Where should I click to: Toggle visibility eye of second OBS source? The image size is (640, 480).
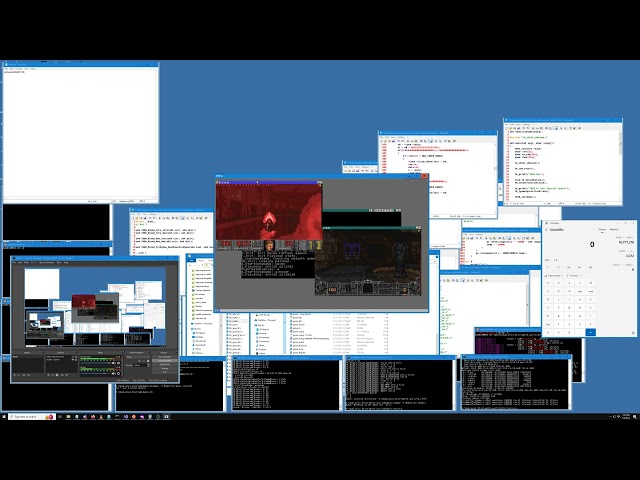point(73,360)
